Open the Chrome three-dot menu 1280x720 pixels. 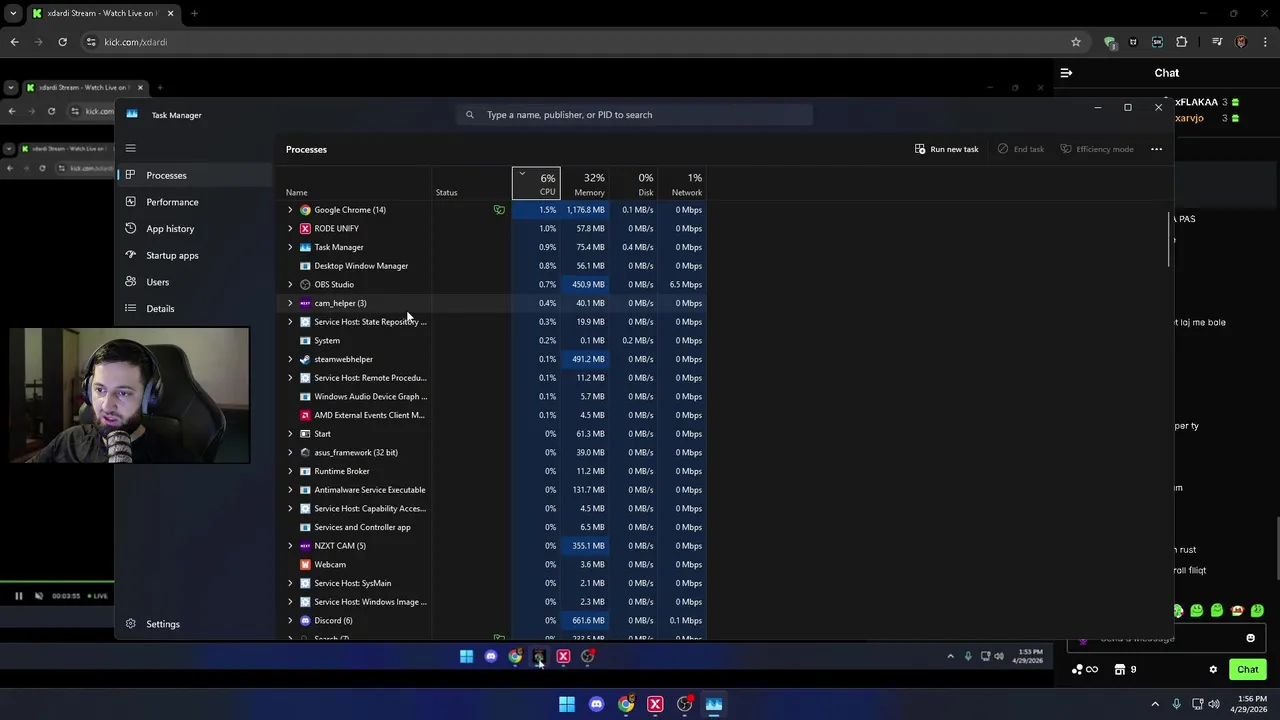(x=1266, y=42)
